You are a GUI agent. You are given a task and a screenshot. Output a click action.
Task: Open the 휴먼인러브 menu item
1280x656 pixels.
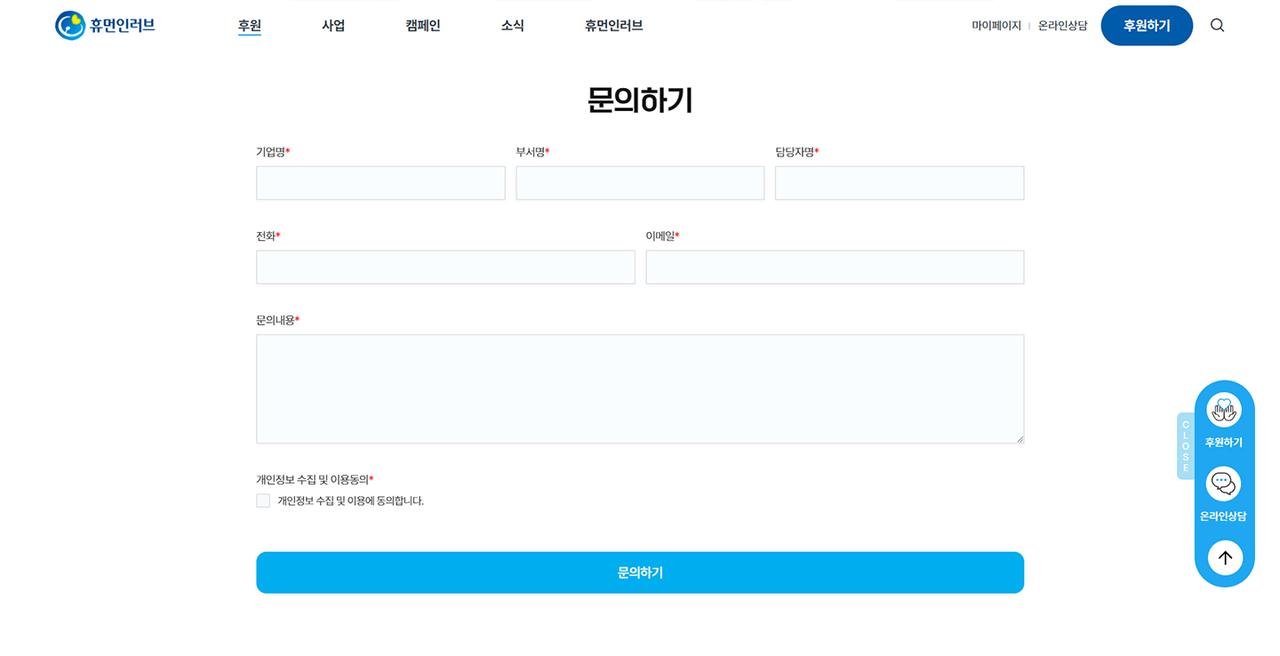(614, 26)
